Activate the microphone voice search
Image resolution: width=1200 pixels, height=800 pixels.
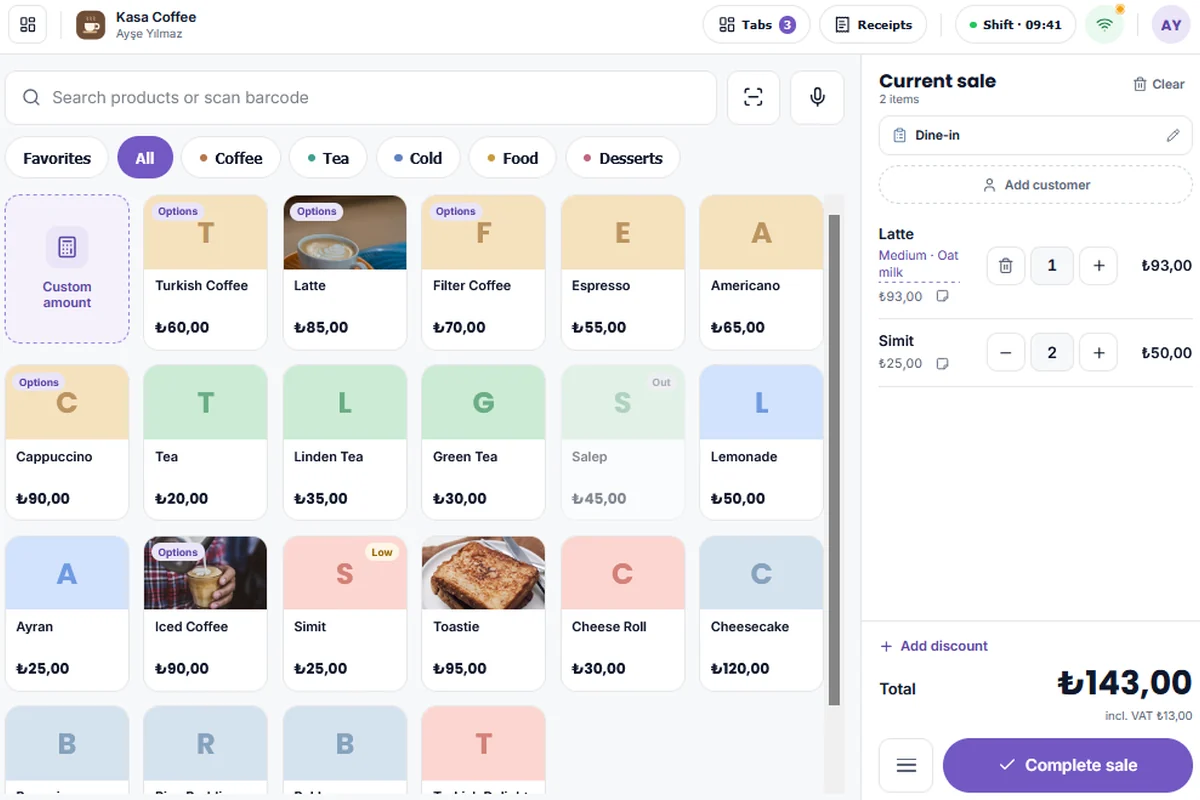tap(817, 97)
